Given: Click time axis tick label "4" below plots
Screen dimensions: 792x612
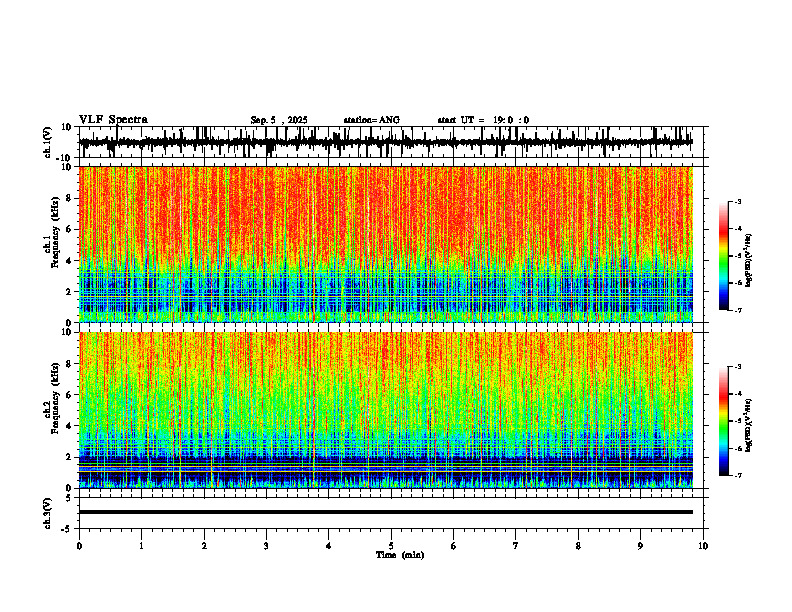Looking at the screenshot, I should (x=329, y=546).
